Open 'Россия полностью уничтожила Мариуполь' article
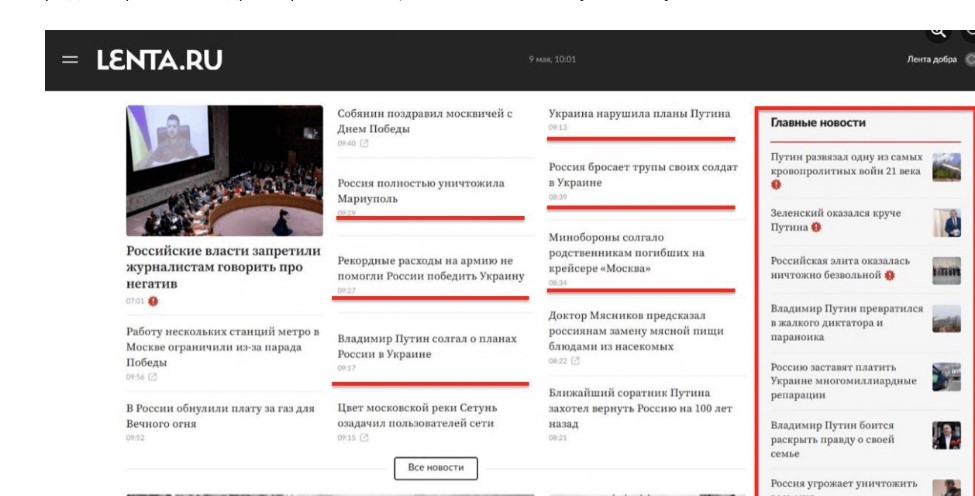Viewport: 975px width, 496px height. tap(421, 191)
